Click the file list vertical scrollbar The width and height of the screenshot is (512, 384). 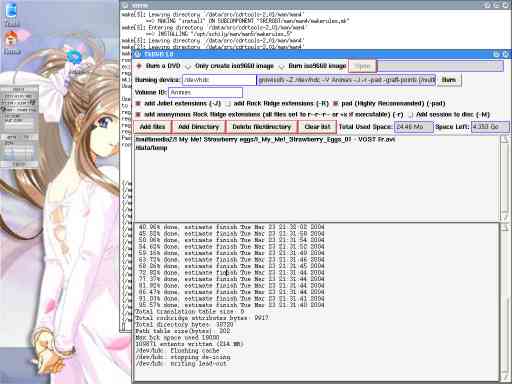(x=505, y=178)
